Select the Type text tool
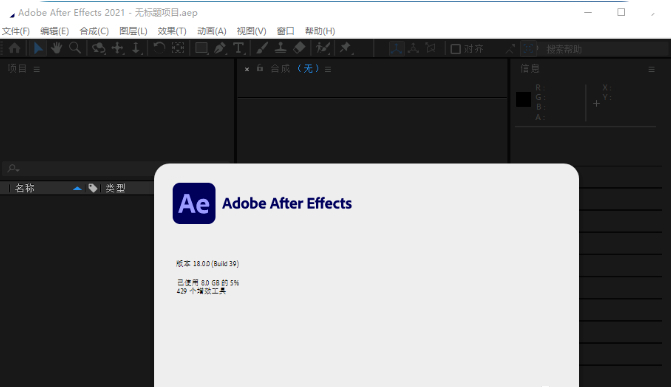The width and height of the screenshot is (671, 387). pos(239,48)
